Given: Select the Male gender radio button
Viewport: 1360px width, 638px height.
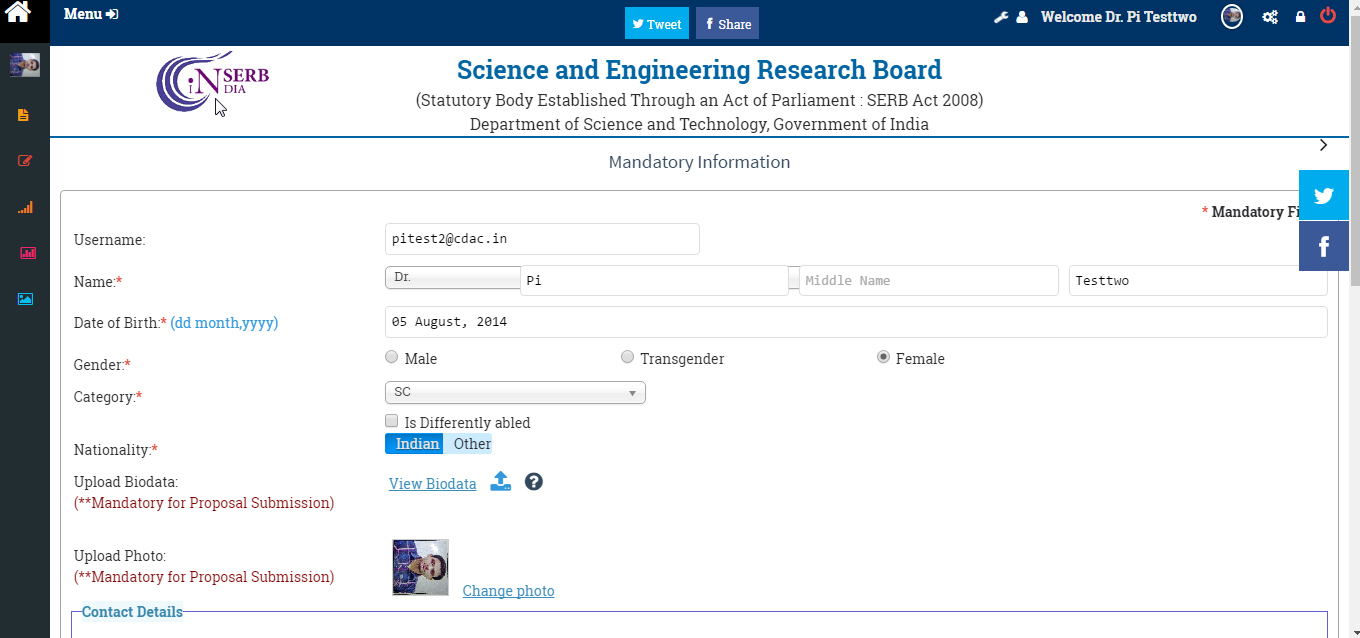Looking at the screenshot, I should [x=392, y=357].
